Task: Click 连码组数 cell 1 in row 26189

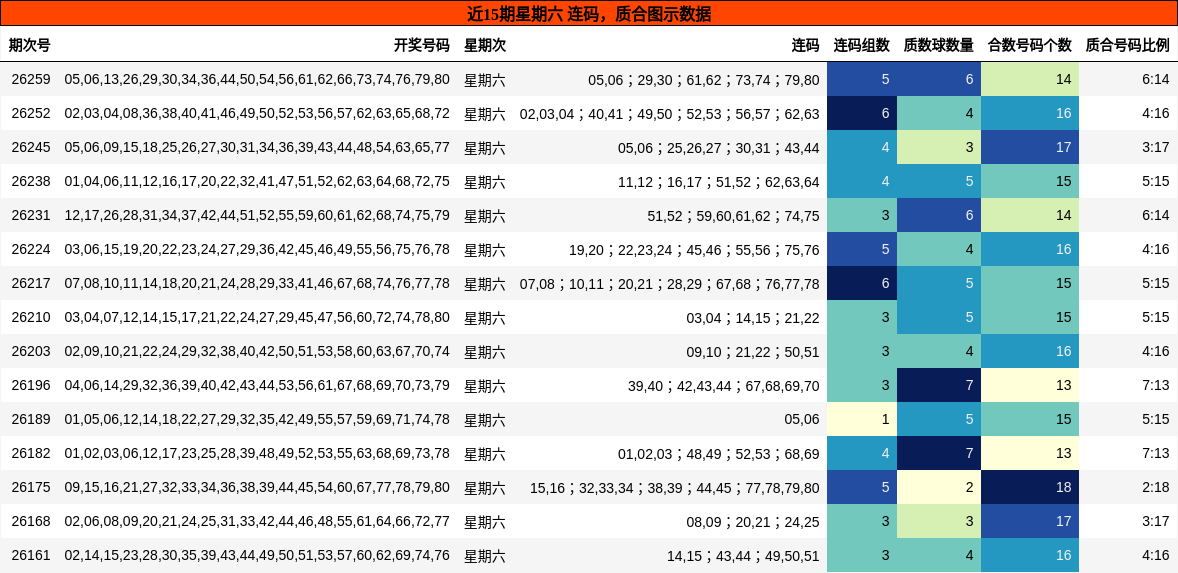Action: tap(862, 420)
